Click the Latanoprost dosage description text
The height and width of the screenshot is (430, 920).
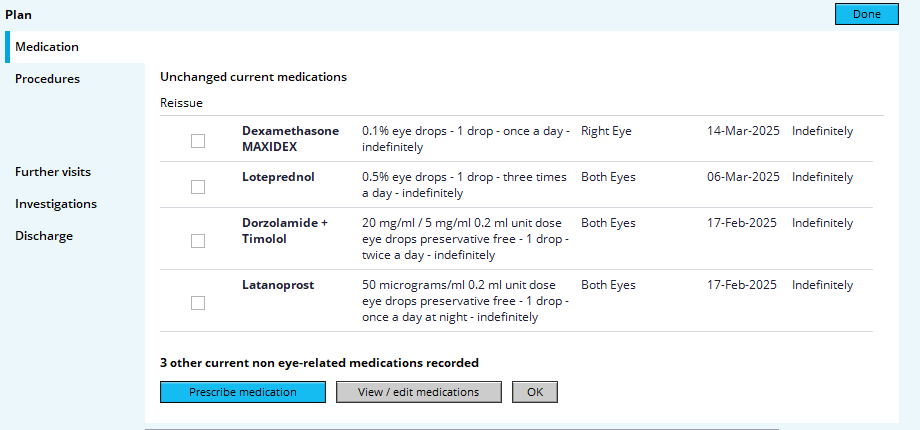tap(466, 301)
